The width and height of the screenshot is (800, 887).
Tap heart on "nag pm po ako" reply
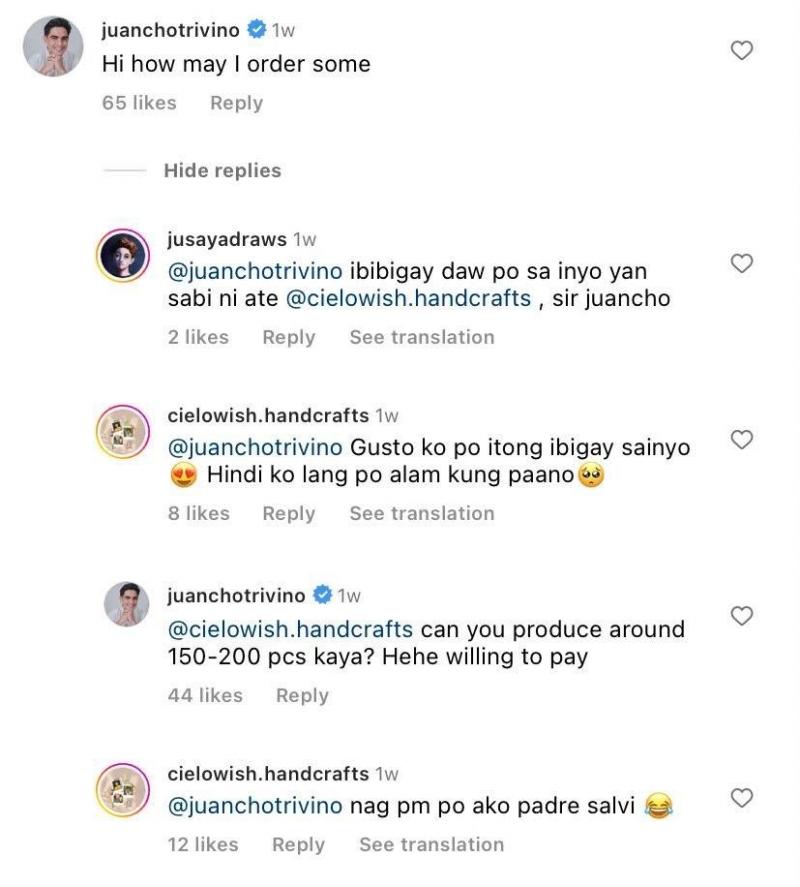point(741,797)
